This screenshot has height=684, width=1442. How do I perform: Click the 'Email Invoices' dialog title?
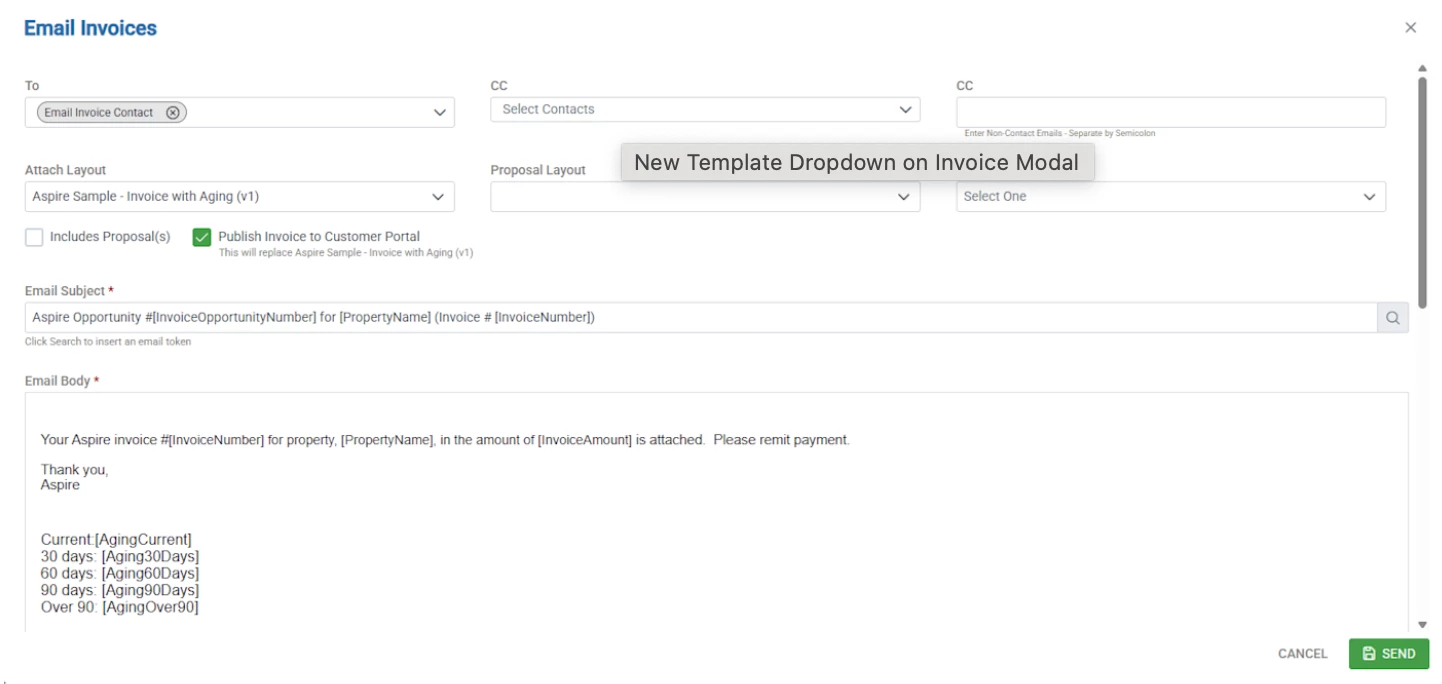pos(91,28)
